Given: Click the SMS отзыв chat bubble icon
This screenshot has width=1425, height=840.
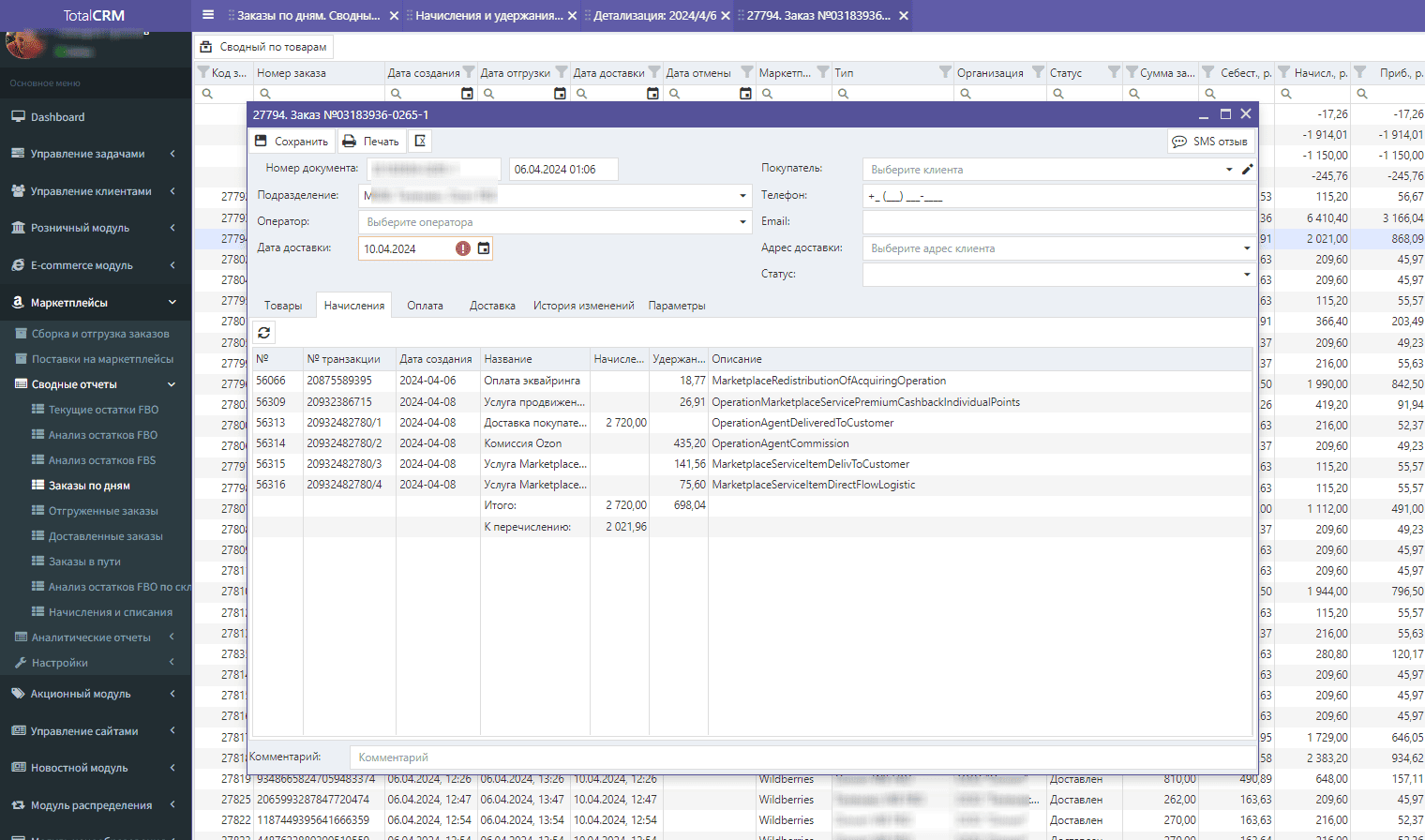Looking at the screenshot, I should [x=1179, y=141].
